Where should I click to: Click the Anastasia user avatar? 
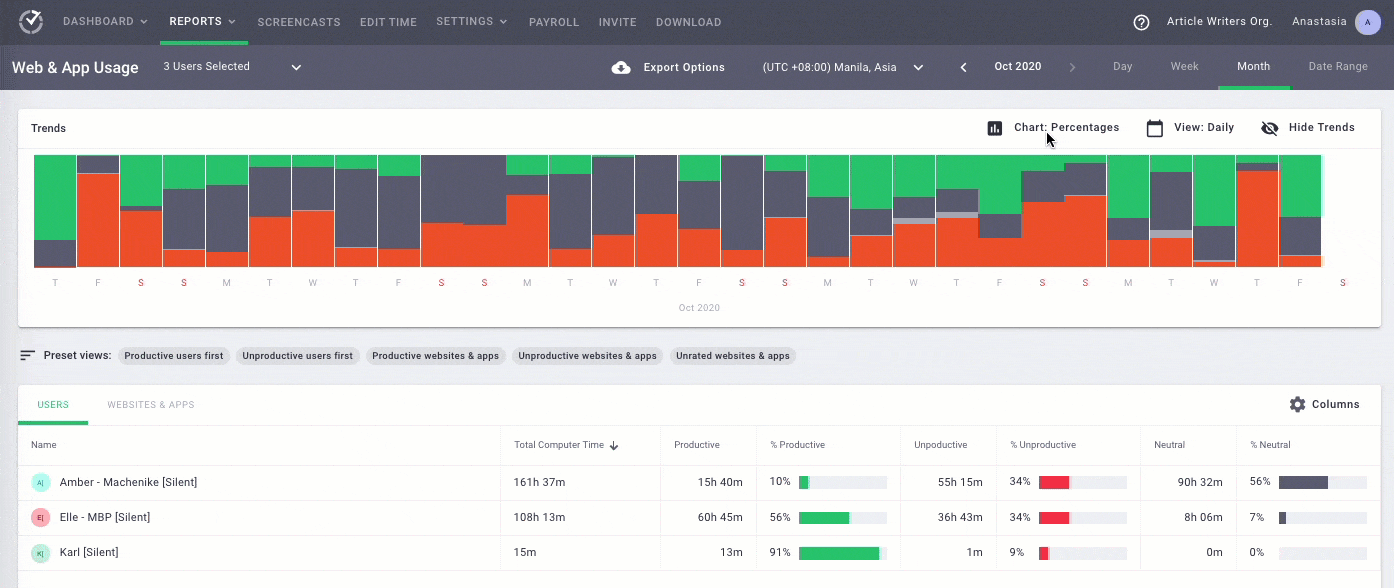tap(1367, 22)
